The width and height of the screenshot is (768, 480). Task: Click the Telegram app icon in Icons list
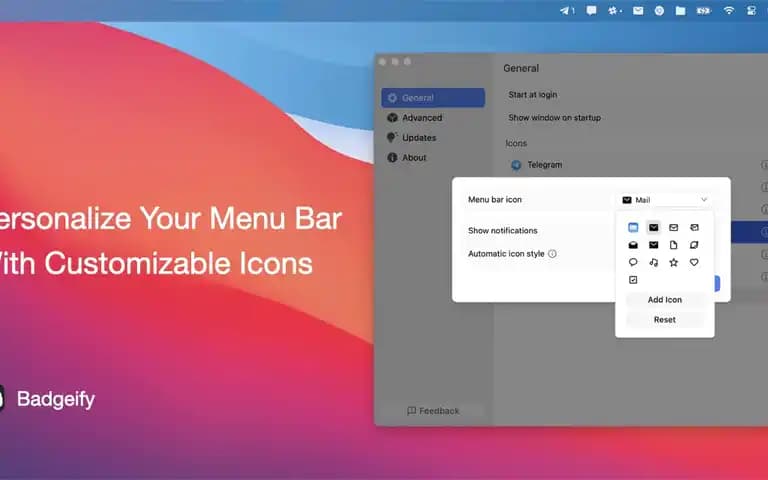(516, 165)
